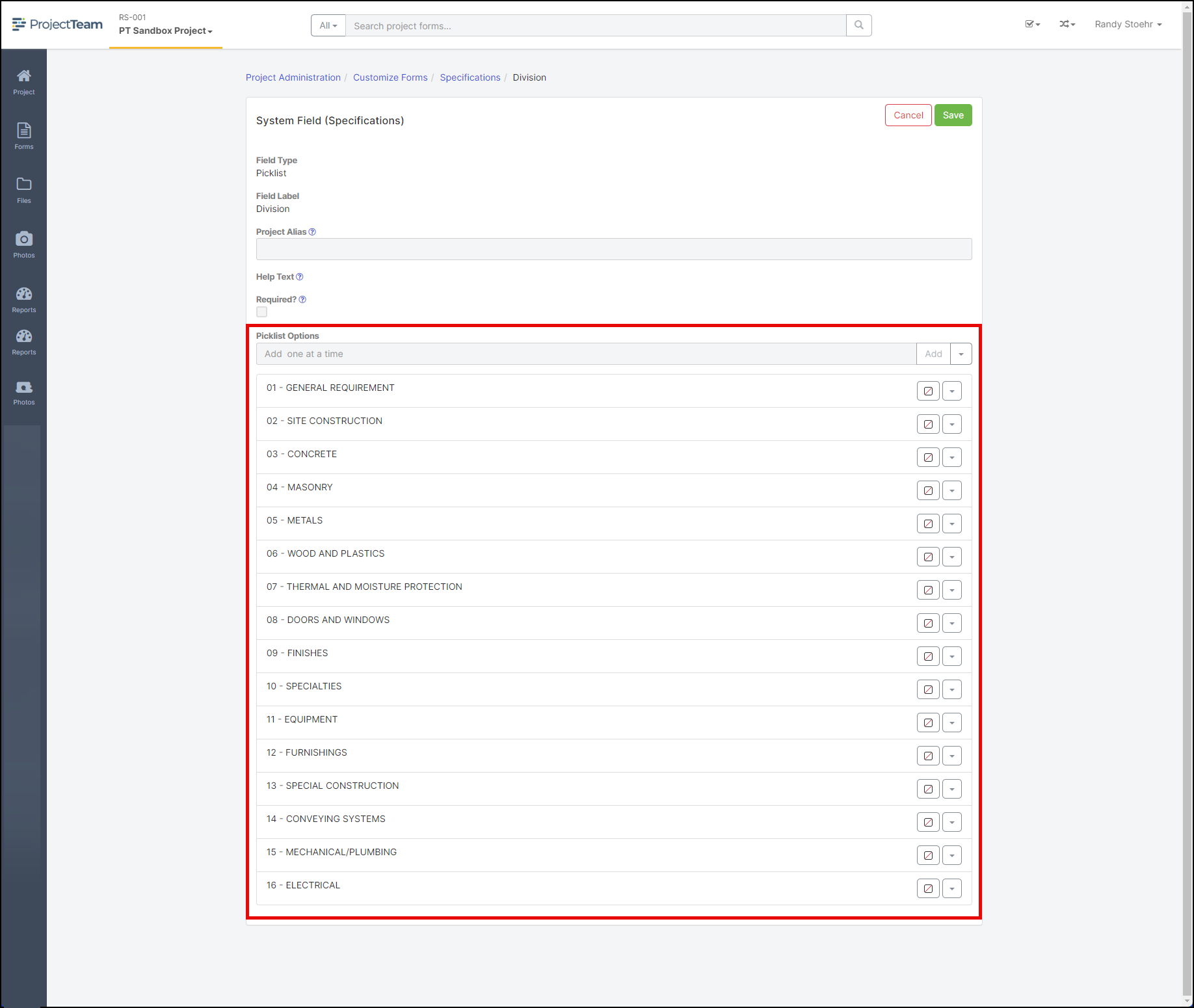Edit the 14 - CONVEYING SYSTEMS option
The height and width of the screenshot is (1008, 1194).
[x=928, y=823]
